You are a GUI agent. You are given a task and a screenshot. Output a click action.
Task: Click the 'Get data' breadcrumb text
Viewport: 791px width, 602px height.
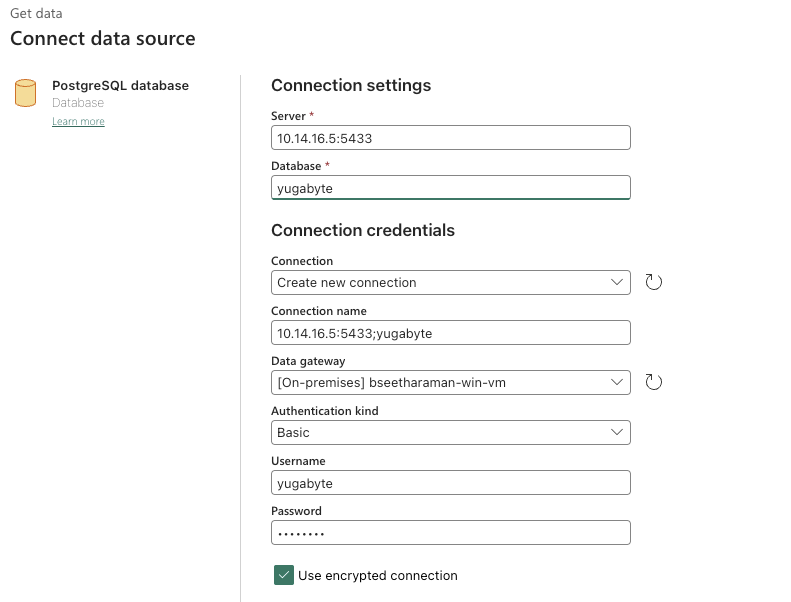tap(36, 14)
